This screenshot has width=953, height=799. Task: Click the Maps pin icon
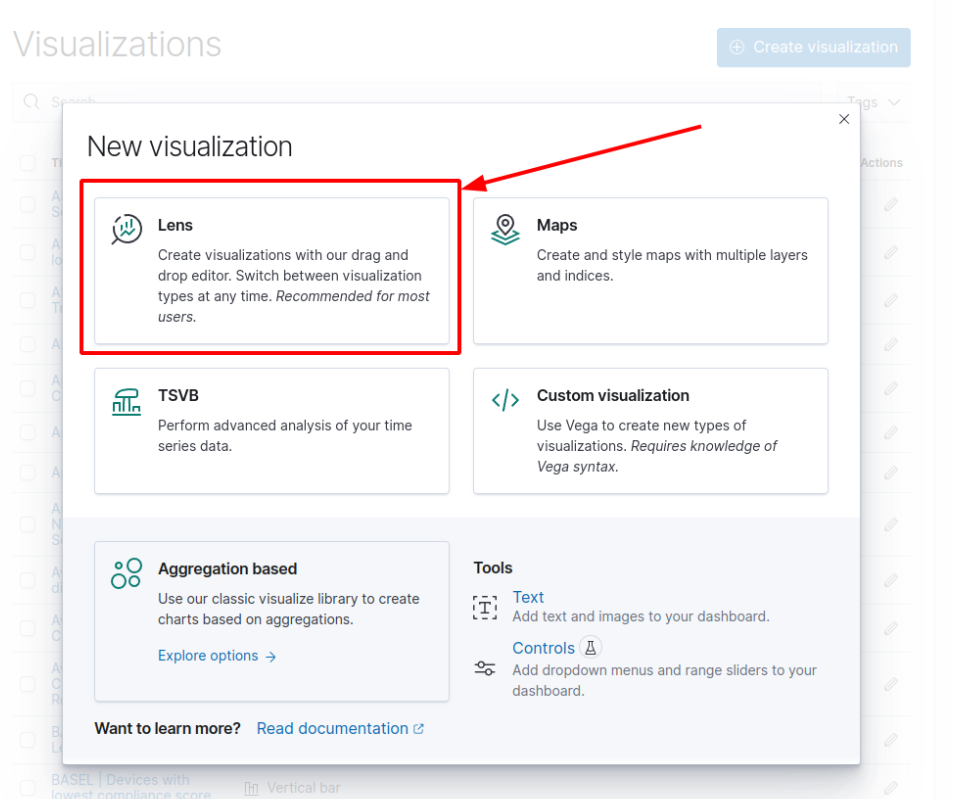click(x=505, y=229)
